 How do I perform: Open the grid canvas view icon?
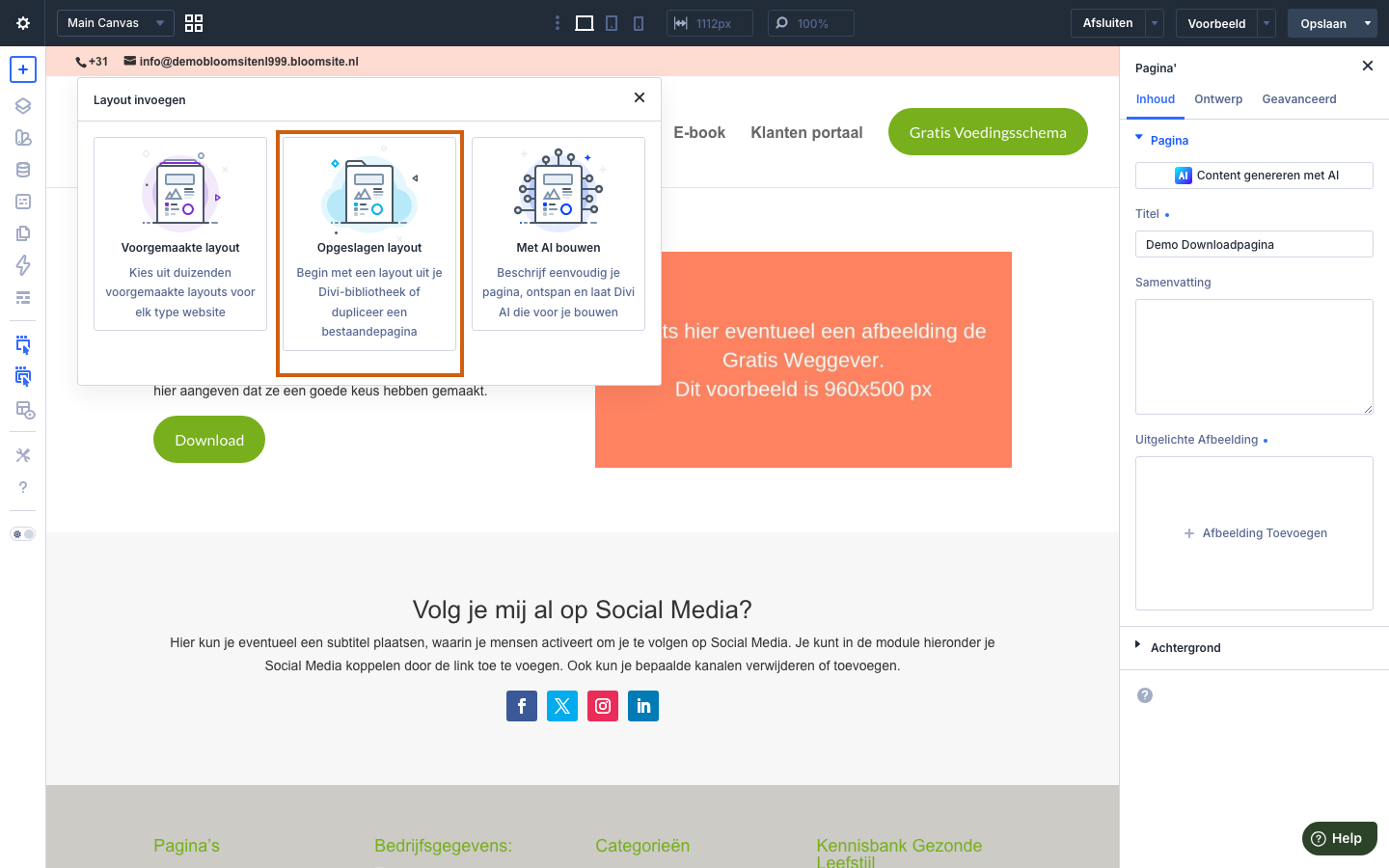pyautogui.click(x=194, y=23)
